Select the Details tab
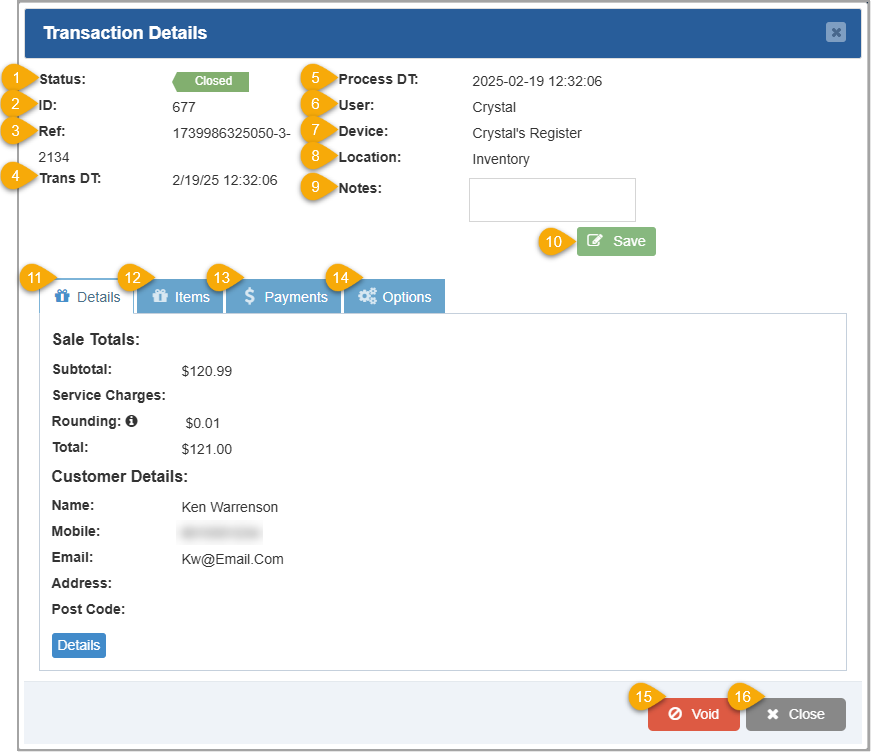The image size is (872, 753). tap(87, 296)
